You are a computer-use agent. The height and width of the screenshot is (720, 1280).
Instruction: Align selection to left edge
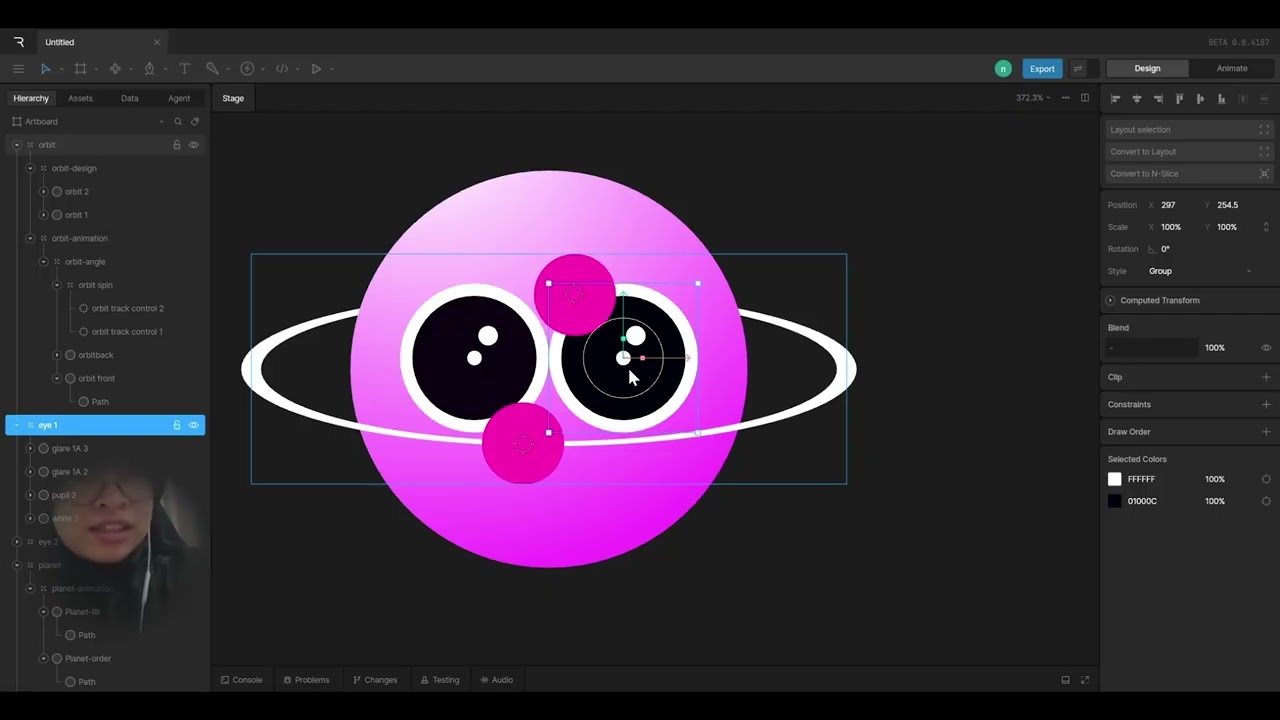click(1116, 99)
